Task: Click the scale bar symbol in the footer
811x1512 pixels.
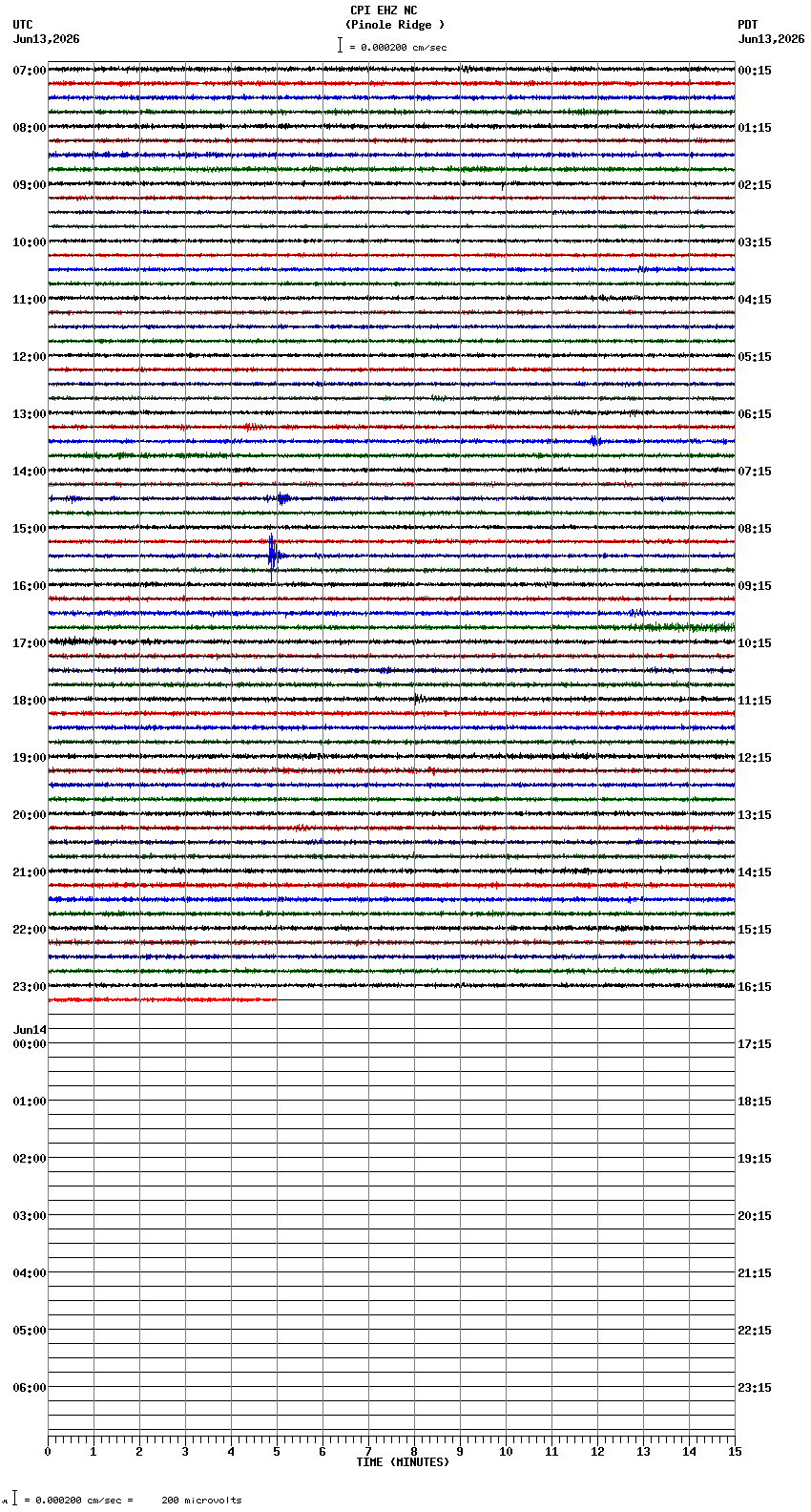Action: pos(14,1499)
